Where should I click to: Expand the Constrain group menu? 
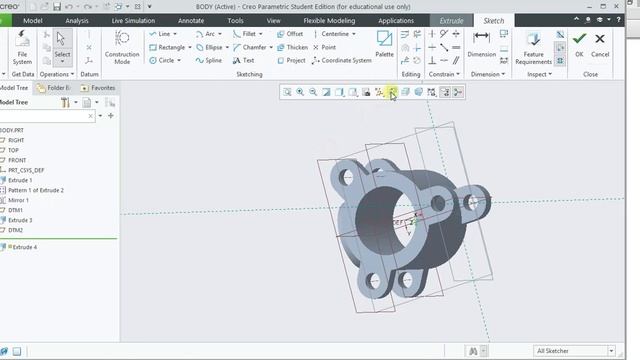coord(444,74)
